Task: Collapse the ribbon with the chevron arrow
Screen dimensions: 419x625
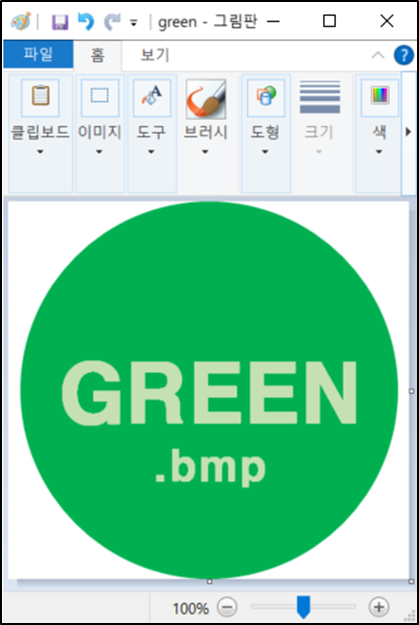Action: pos(378,55)
